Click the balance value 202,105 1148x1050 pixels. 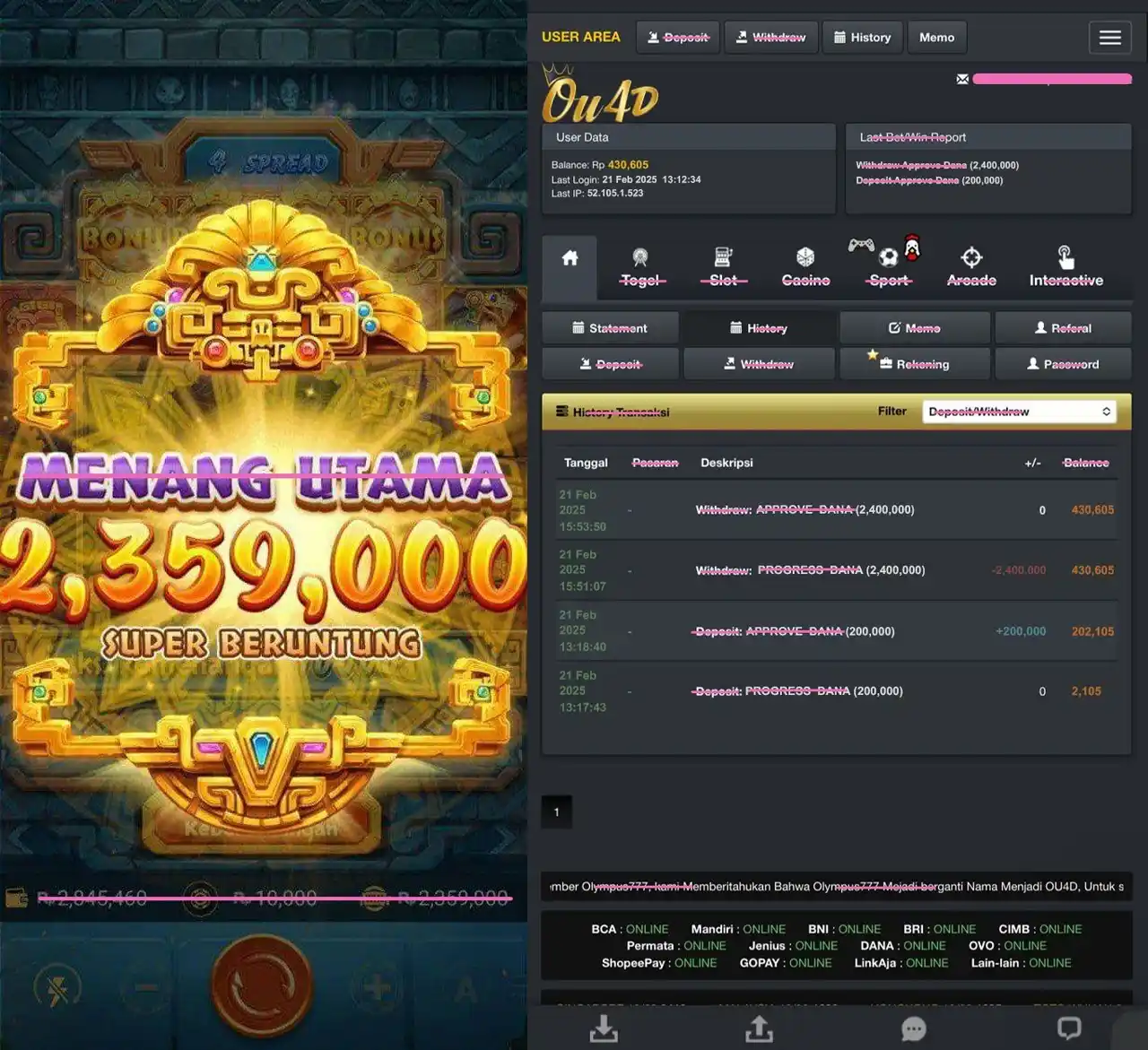[x=1092, y=631]
